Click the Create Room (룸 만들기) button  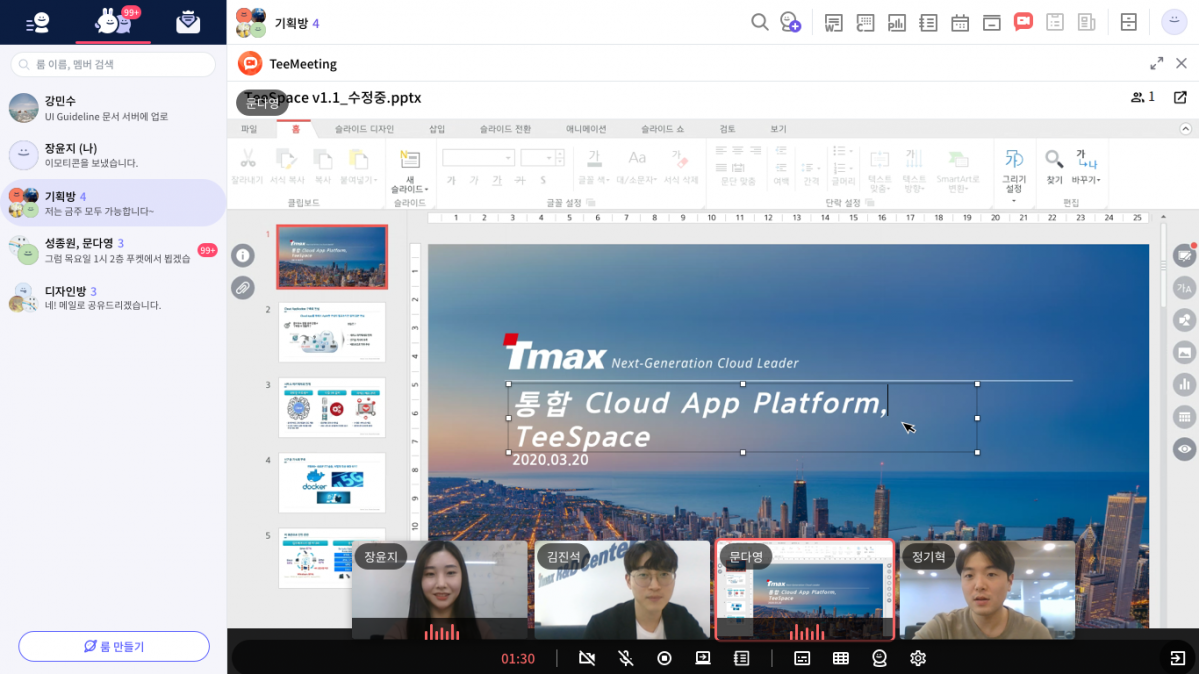(114, 646)
